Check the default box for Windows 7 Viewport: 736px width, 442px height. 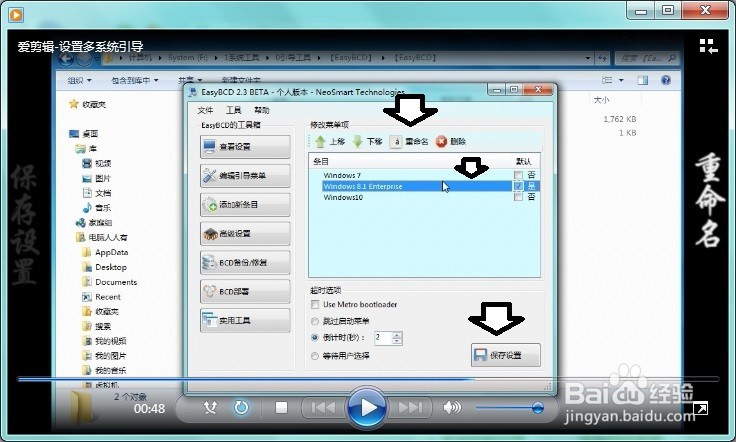pyautogui.click(x=518, y=175)
